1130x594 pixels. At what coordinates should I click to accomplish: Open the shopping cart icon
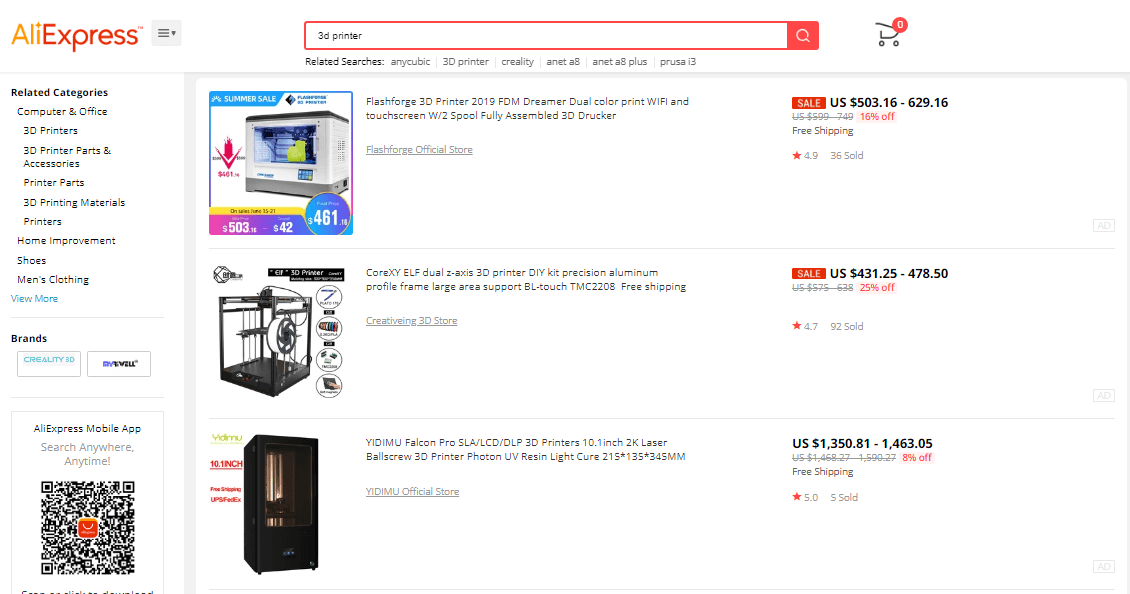pyautogui.click(x=889, y=34)
